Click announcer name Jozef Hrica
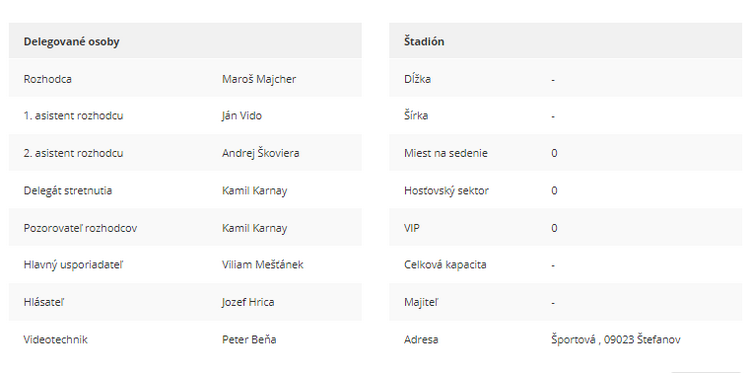Screen dimensions: 750x373 coord(248,302)
